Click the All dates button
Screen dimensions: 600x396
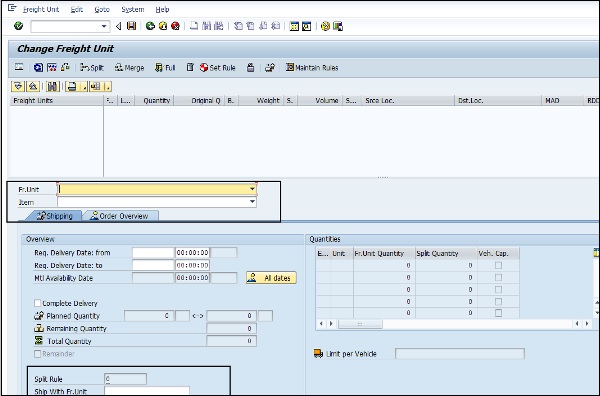271,278
